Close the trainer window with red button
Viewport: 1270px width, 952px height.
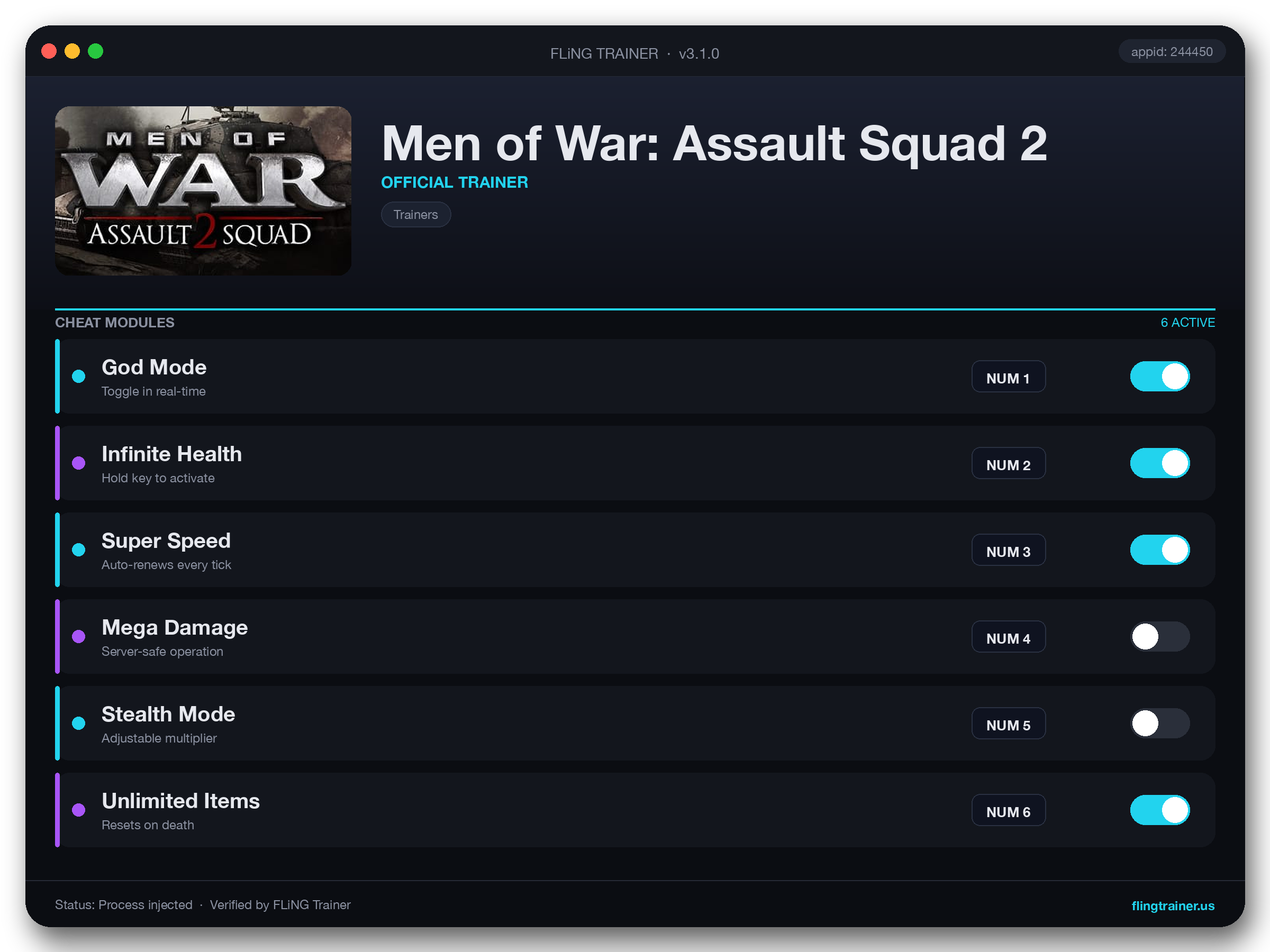click(49, 51)
